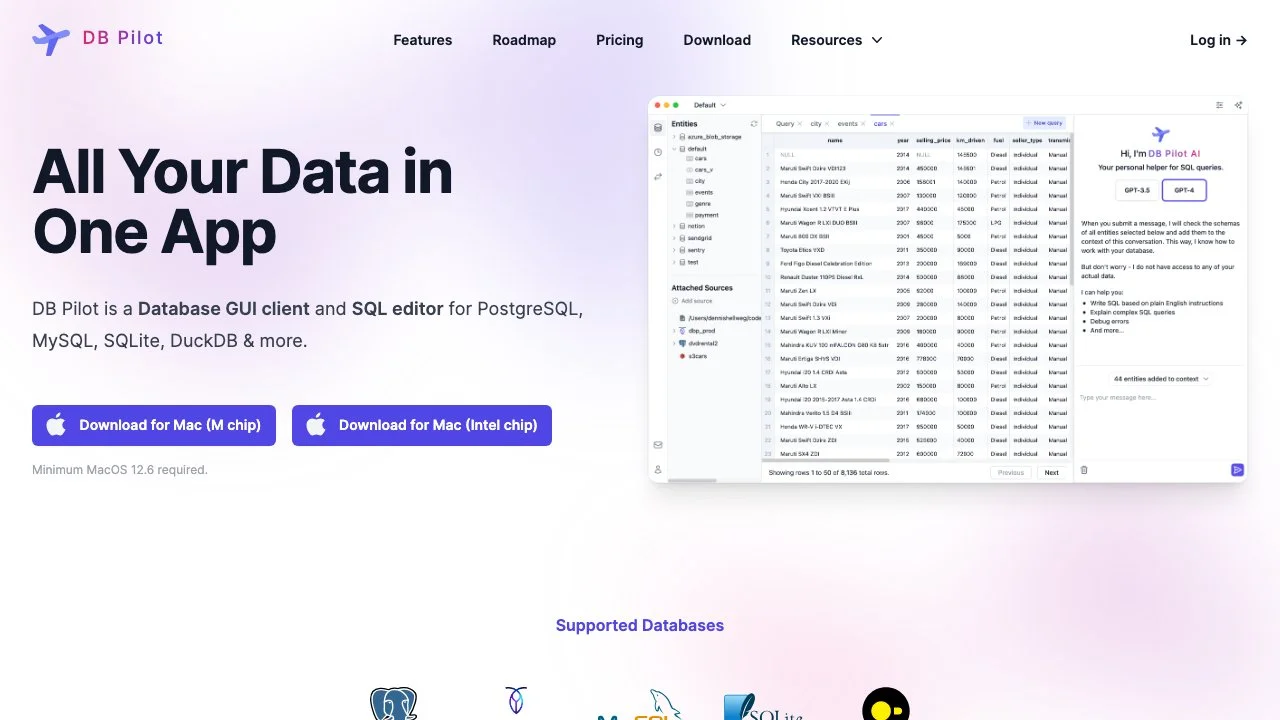The width and height of the screenshot is (1280, 720).
Task: Click the user profile icon at preview bottom left
Action: 658,469
